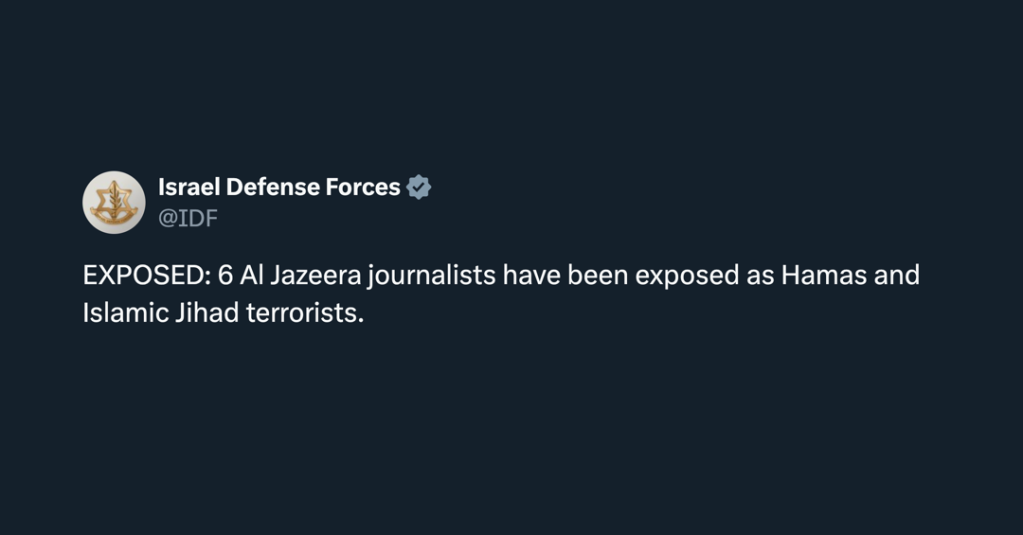The width and height of the screenshot is (1023, 535).
Task: Click the blue verified badge
Action: coord(419,187)
